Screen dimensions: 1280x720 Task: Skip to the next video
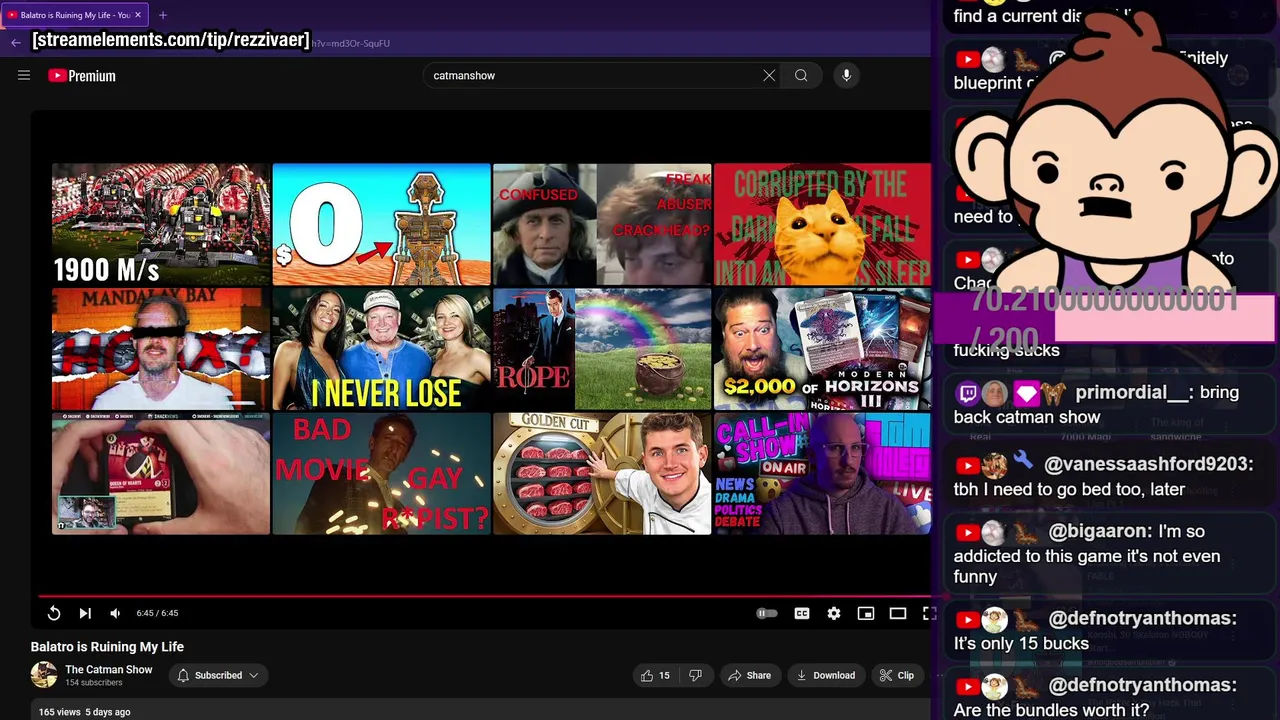point(85,613)
